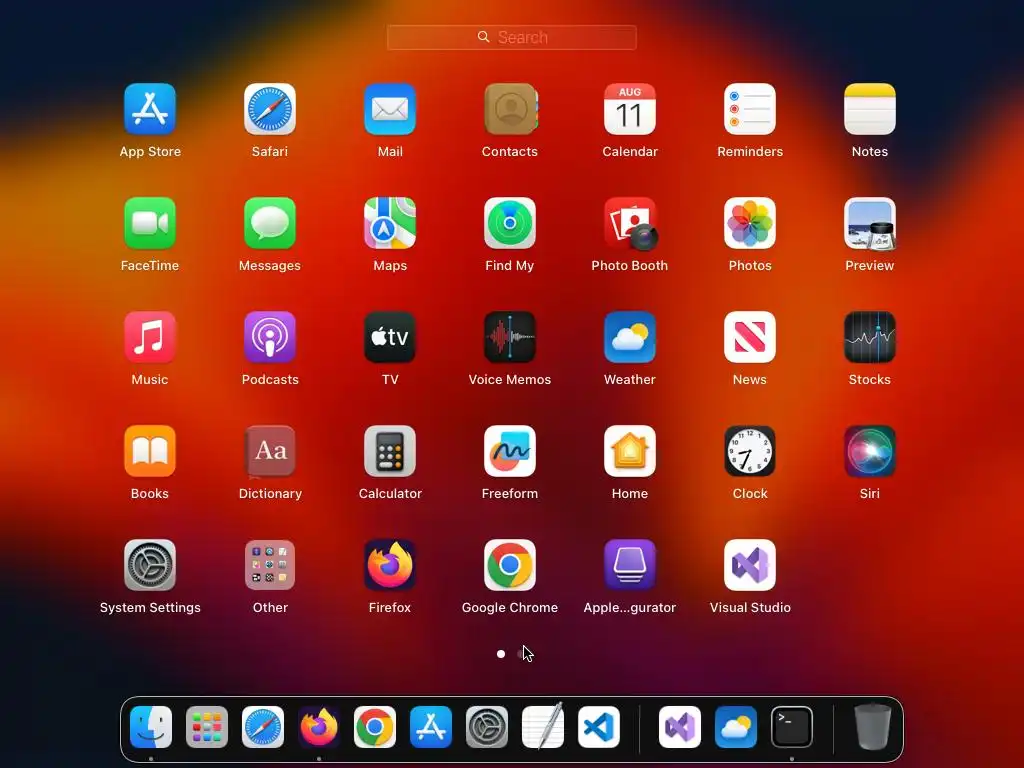Launch Photo Booth
The height and width of the screenshot is (768, 1024).
click(630, 223)
